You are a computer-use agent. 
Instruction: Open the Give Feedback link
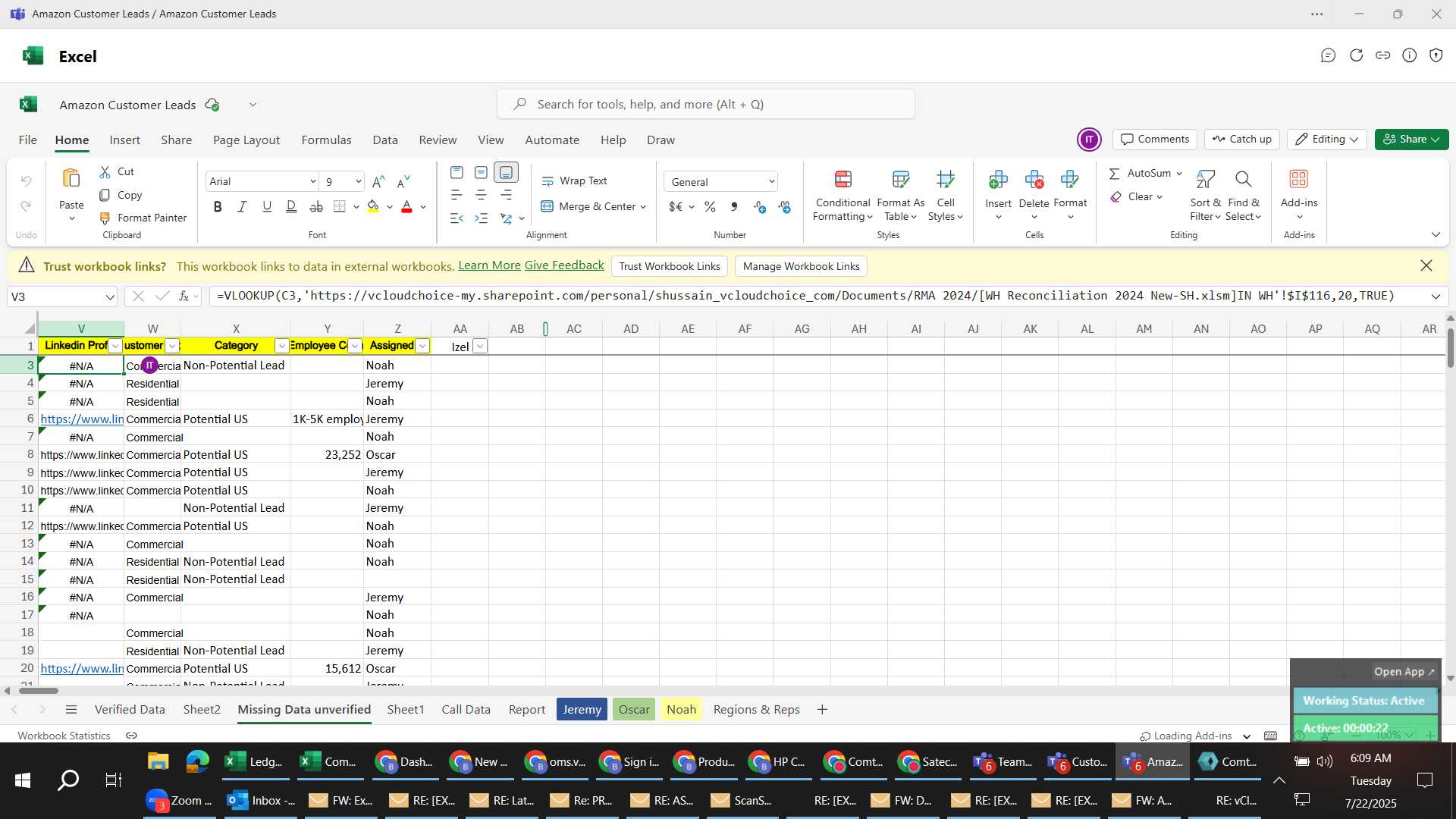[564, 265]
